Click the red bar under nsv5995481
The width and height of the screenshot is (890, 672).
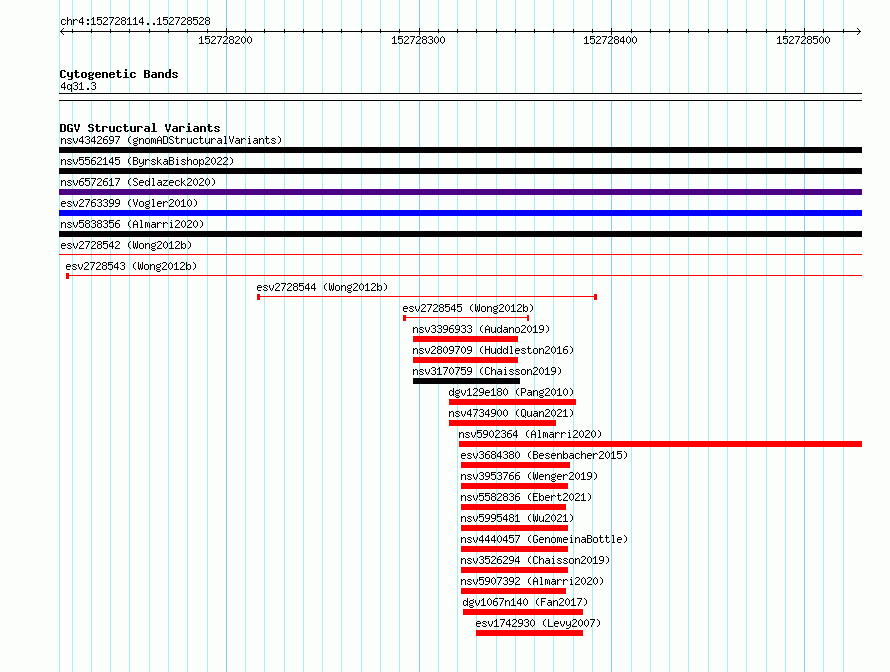coord(514,528)
